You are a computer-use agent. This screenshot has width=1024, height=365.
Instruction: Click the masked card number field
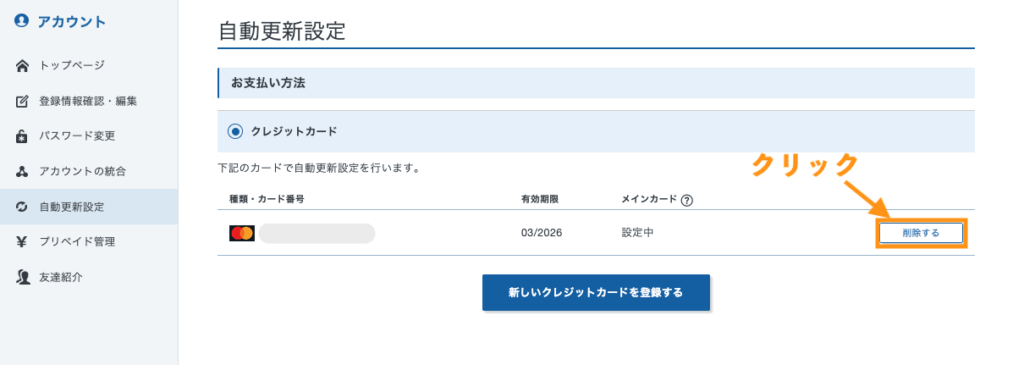[x=317, y=233]
